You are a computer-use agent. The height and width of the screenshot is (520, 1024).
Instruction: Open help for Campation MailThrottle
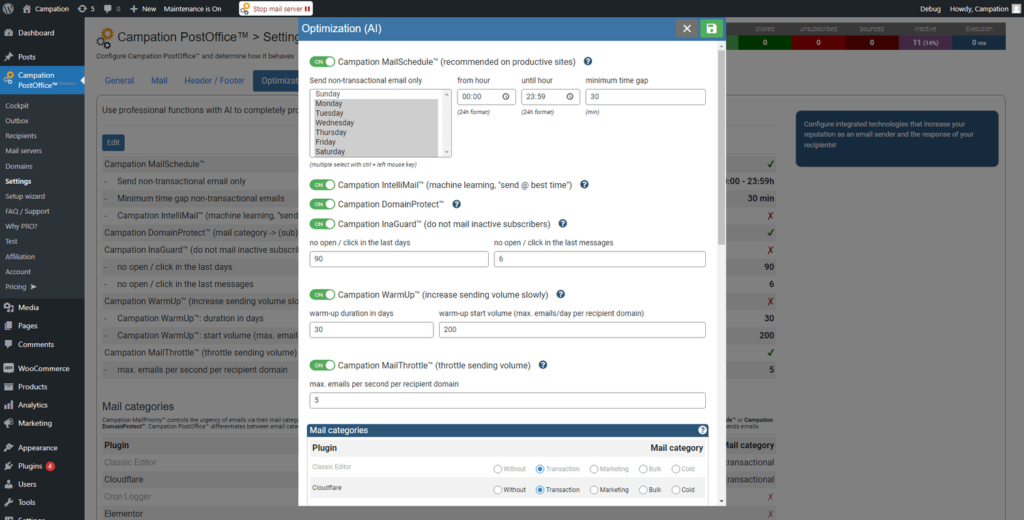(x=543, y=365)
